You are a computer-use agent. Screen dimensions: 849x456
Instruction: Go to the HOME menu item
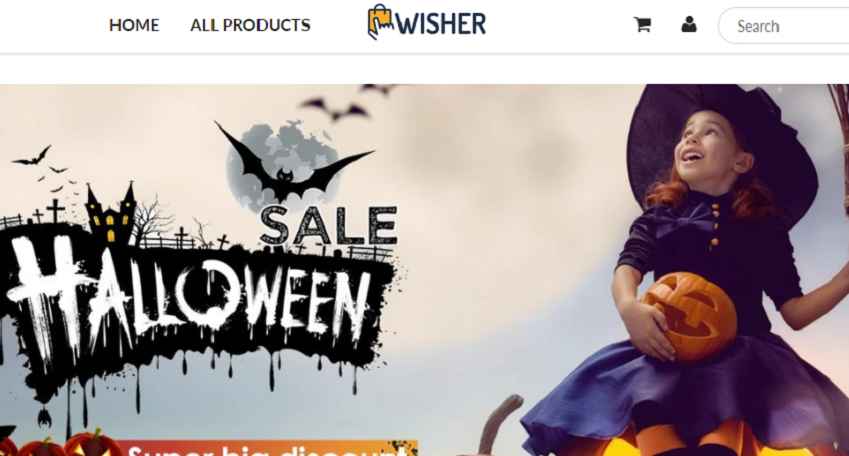(134, 25)
